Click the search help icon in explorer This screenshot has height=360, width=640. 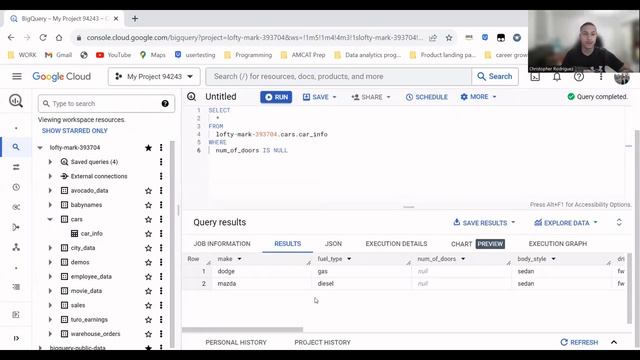(x=165, y=104)
